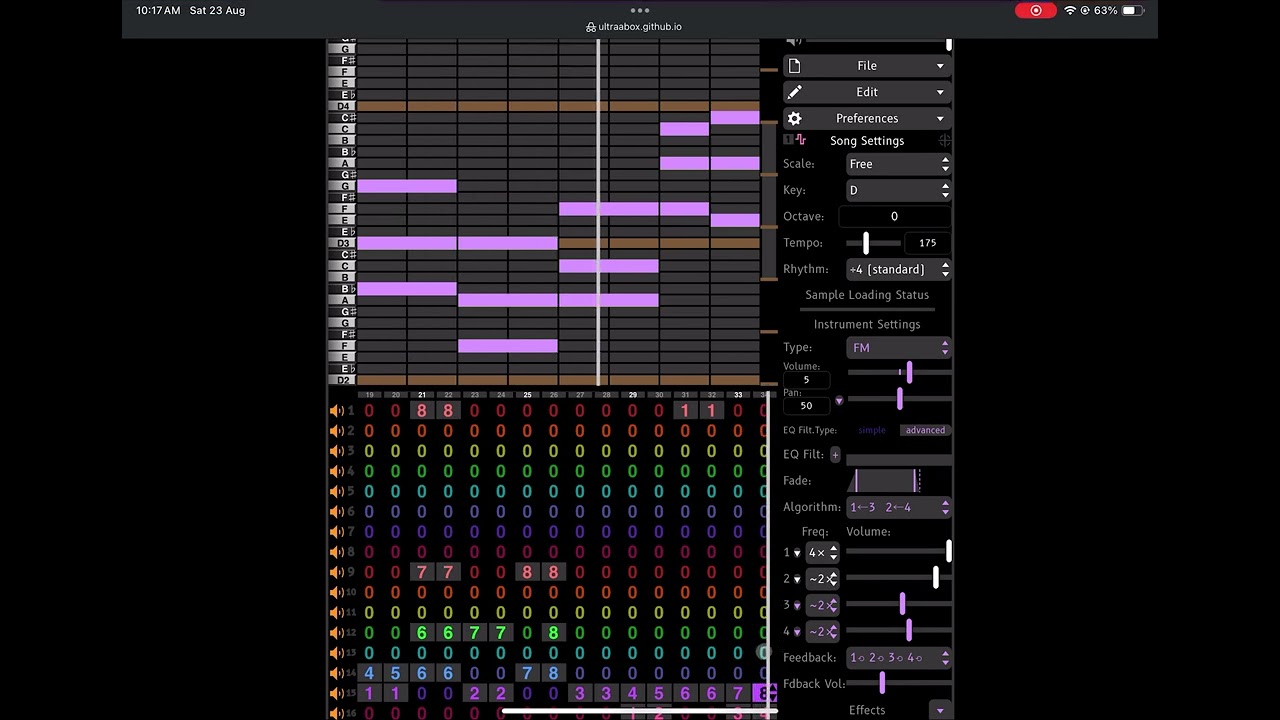Click the speaker icon of channel 11
Viewport: 1280px width, 720px height.
coord(336,612)
